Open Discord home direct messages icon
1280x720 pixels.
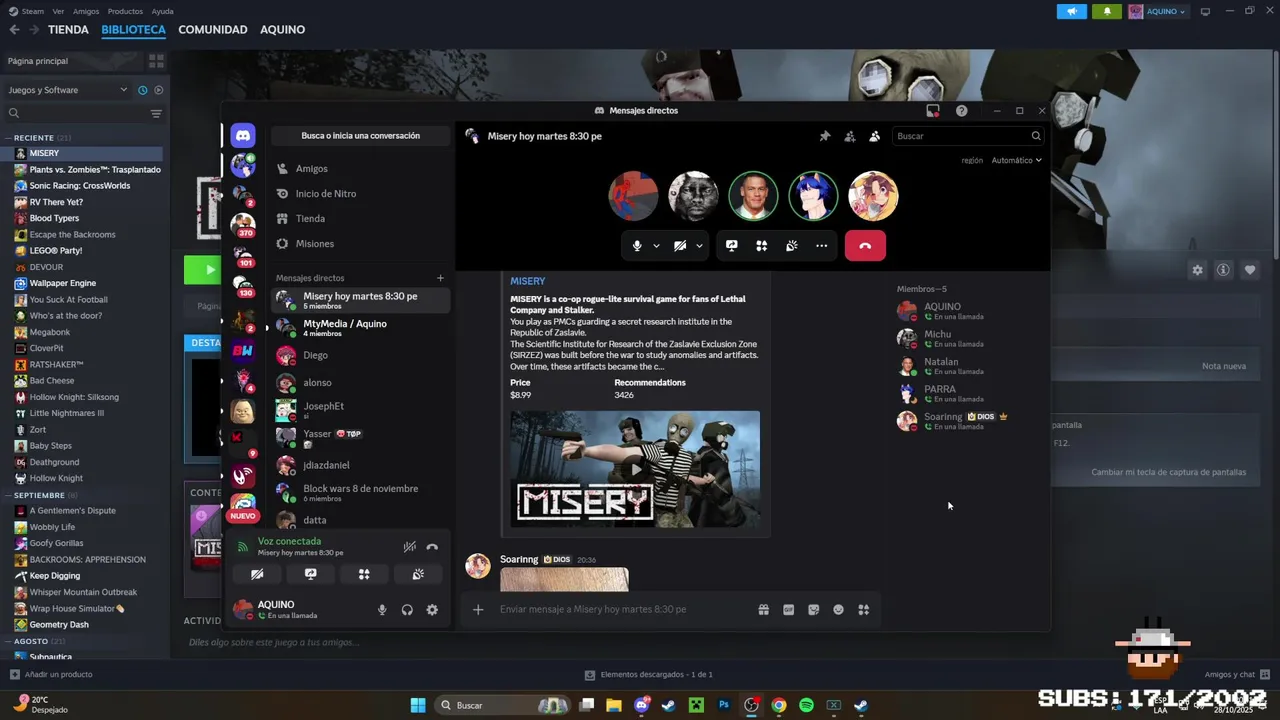pyautogui.click(x=243, y=136)
